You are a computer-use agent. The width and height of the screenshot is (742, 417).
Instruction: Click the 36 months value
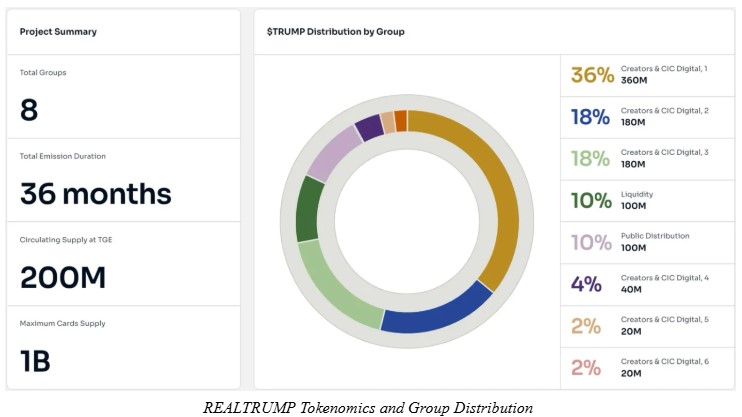(x=96, y=194)
